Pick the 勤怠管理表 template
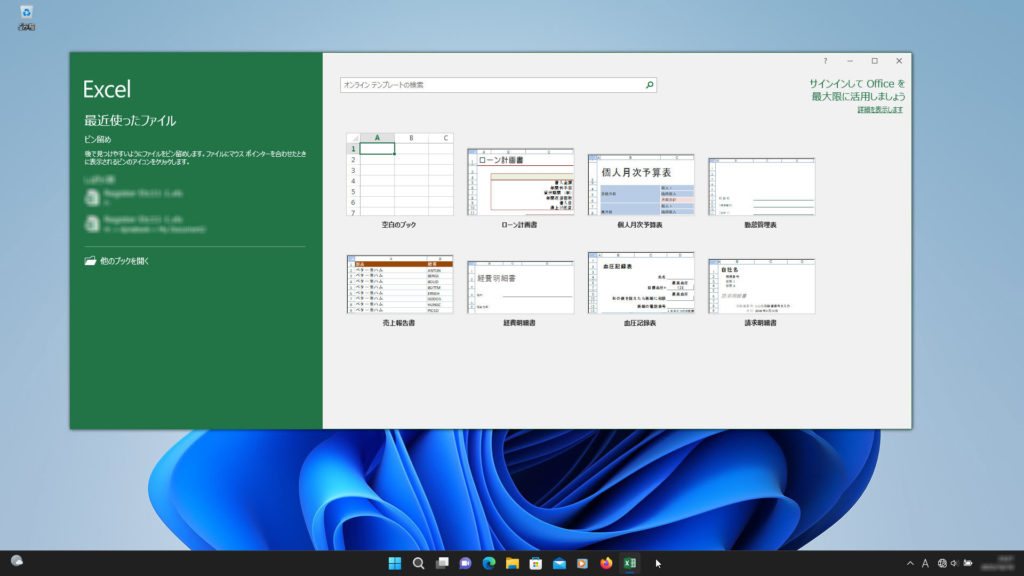Image resolution: width=1024 pixels, height=576 pixels. coord(761,186)
